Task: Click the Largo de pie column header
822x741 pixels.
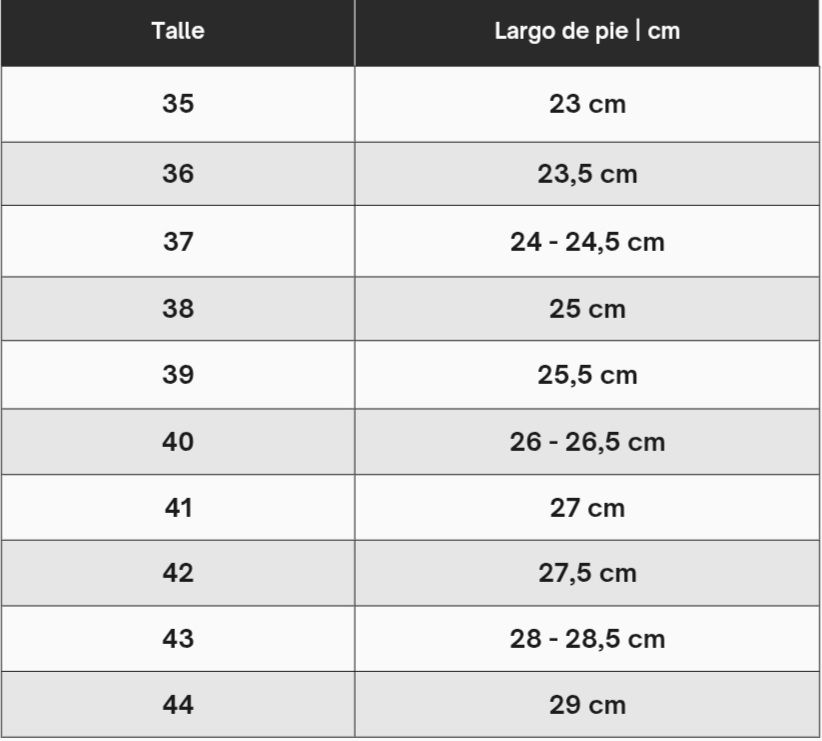Action: (587, 31)
